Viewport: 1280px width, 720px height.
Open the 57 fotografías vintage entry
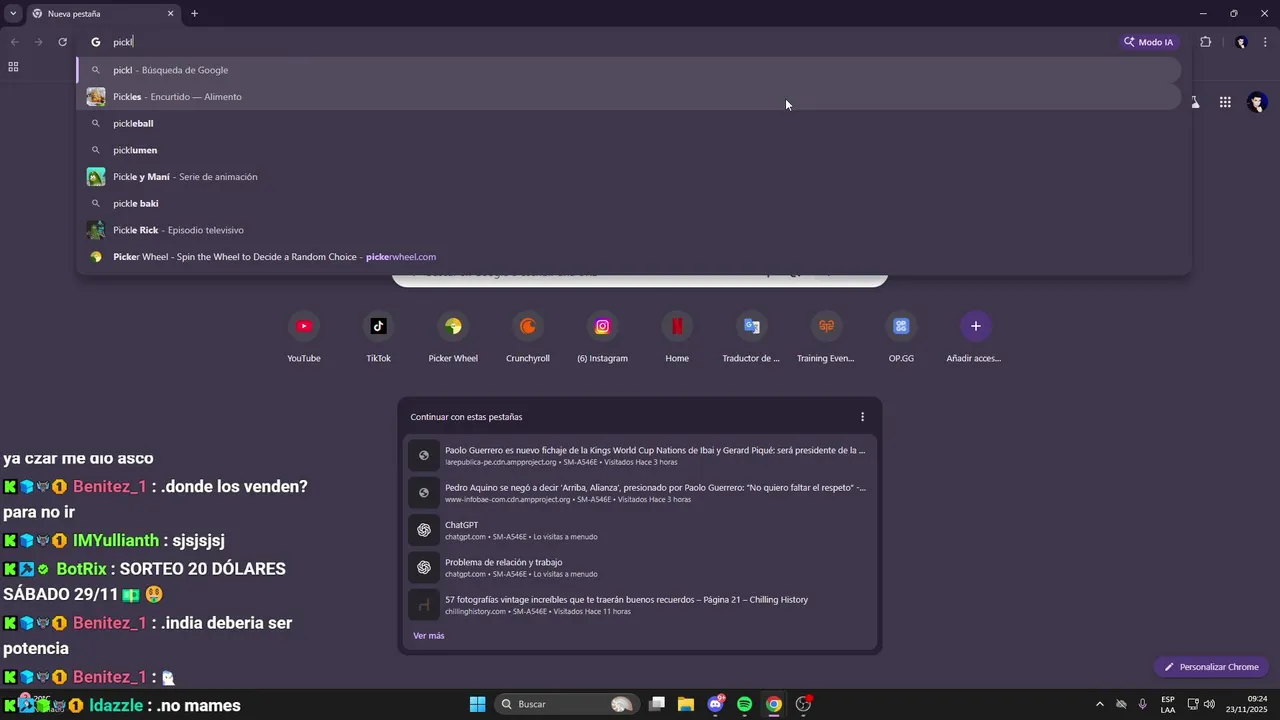click(x=639, y=605)
